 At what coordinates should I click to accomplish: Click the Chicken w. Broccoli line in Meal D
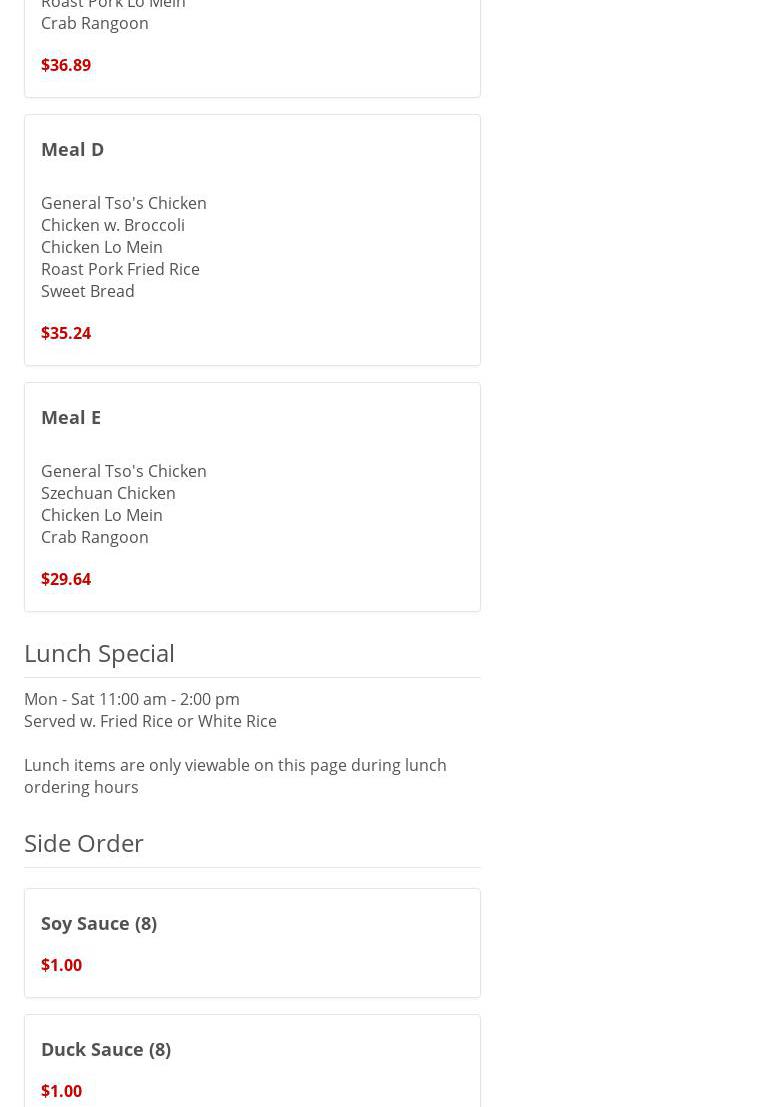pos(113,225)
